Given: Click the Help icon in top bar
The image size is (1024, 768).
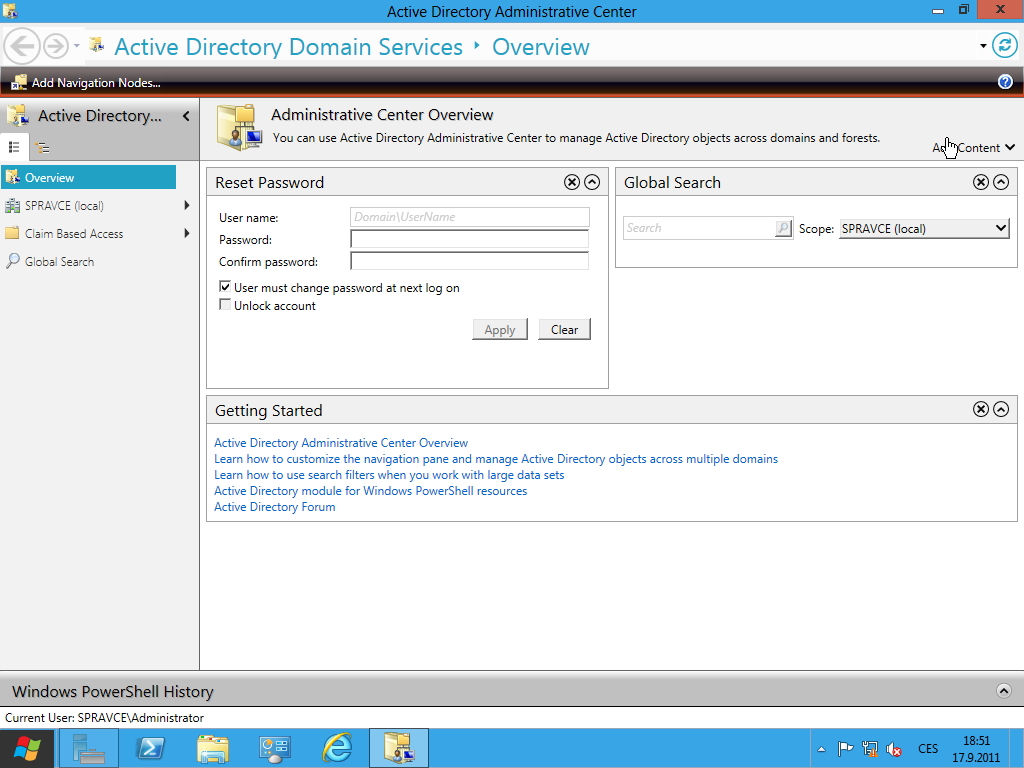Looking at the screenshot, I should coord(1005,81).
